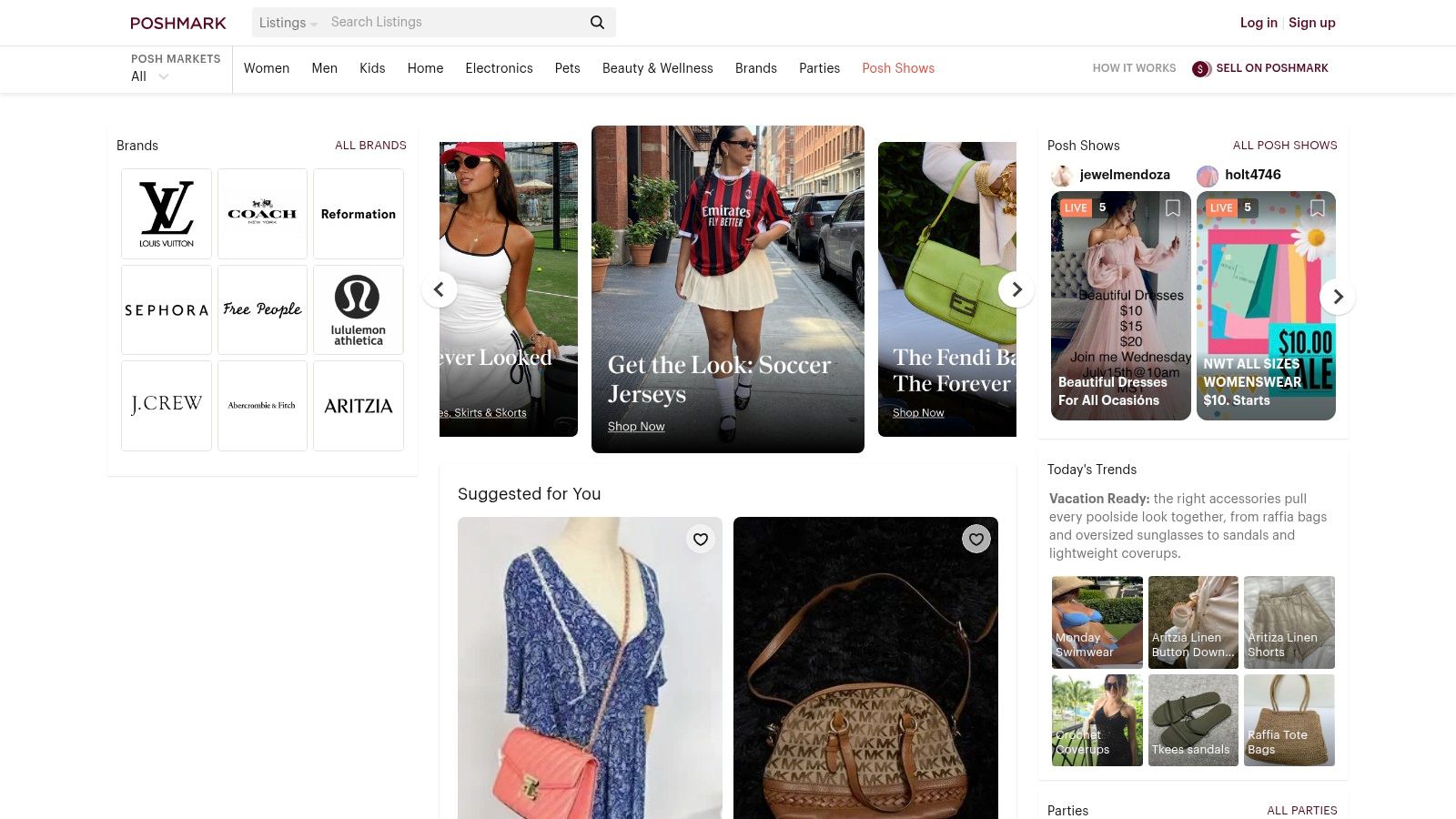Click the Get the Look Soccer Jerseys heading
This screenshot has width=1456, height=819.
[x=719, y=379]
